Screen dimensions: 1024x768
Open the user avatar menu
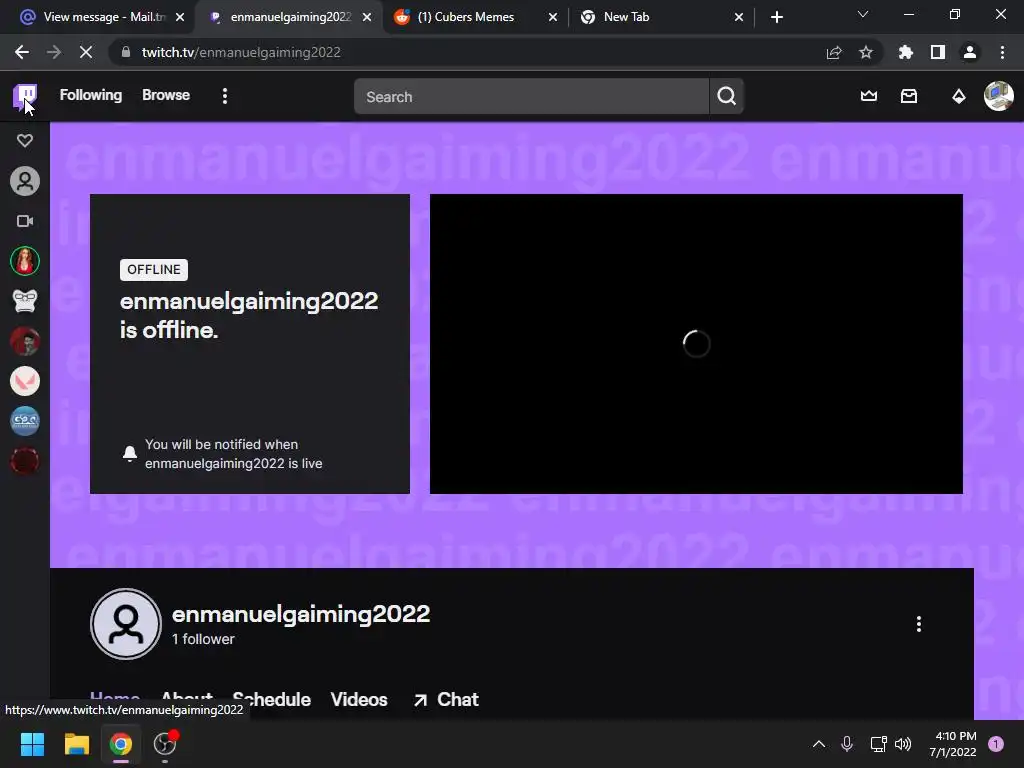999,96
